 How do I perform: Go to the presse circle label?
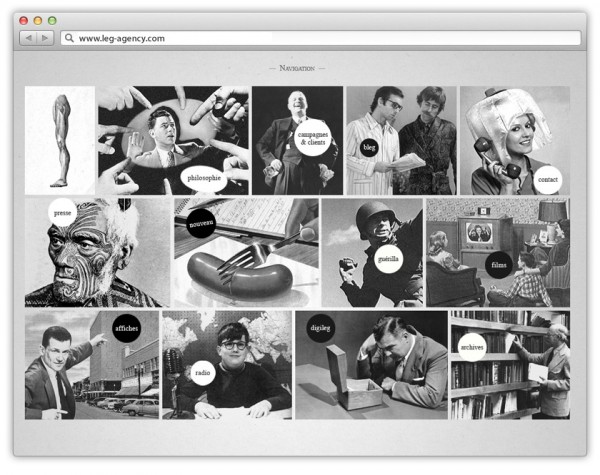tap(62, 213)
